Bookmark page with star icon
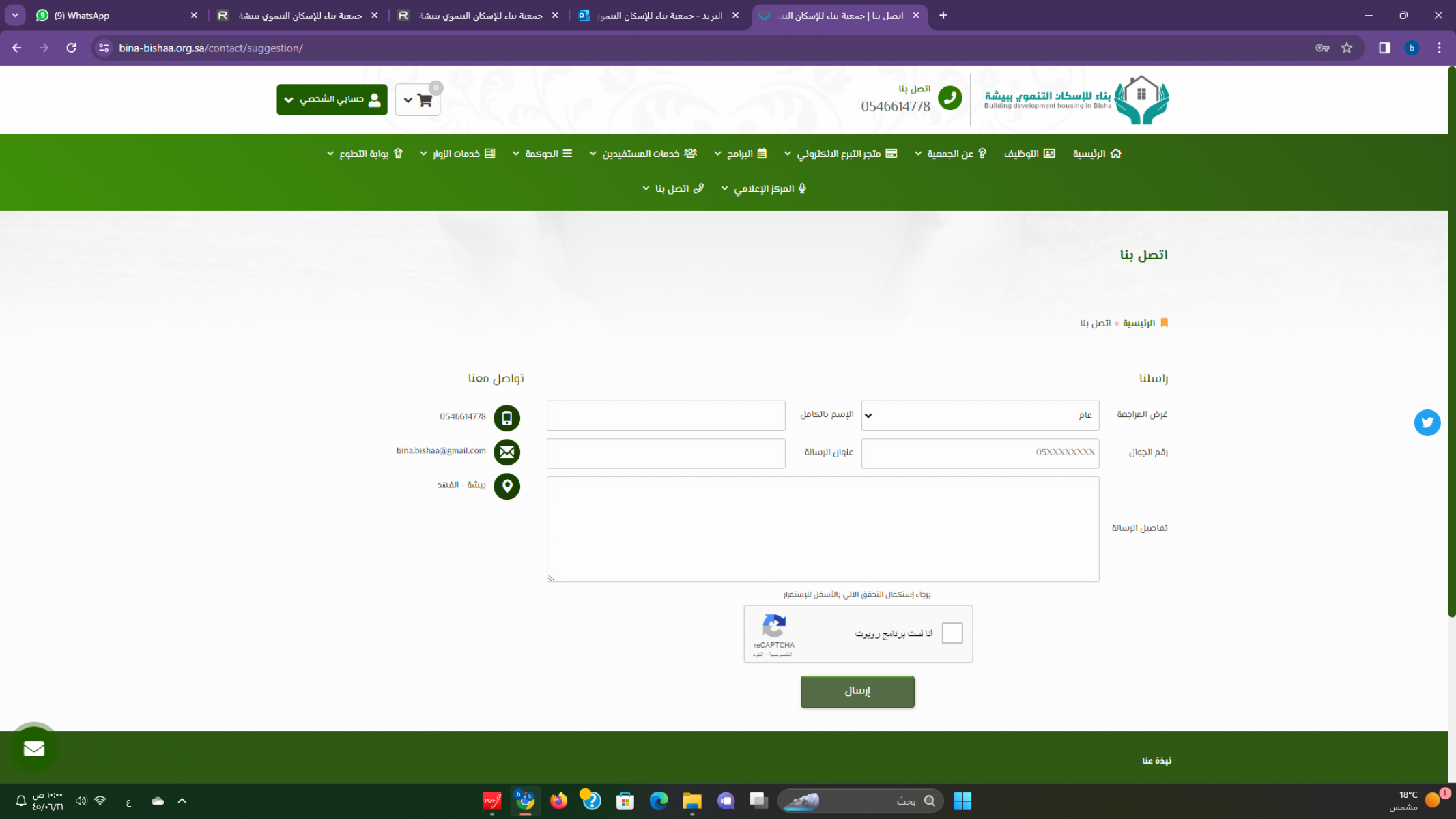Image resolution: width=1456 pixels, height=819 pixels. [x=1346, y=48]
